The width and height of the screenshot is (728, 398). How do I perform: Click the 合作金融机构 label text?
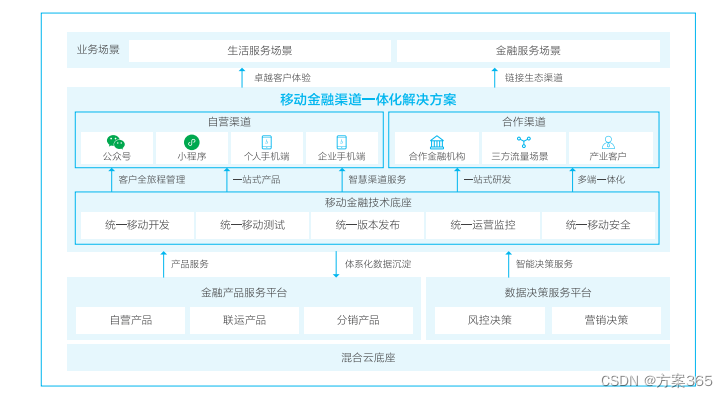(437, 157)
